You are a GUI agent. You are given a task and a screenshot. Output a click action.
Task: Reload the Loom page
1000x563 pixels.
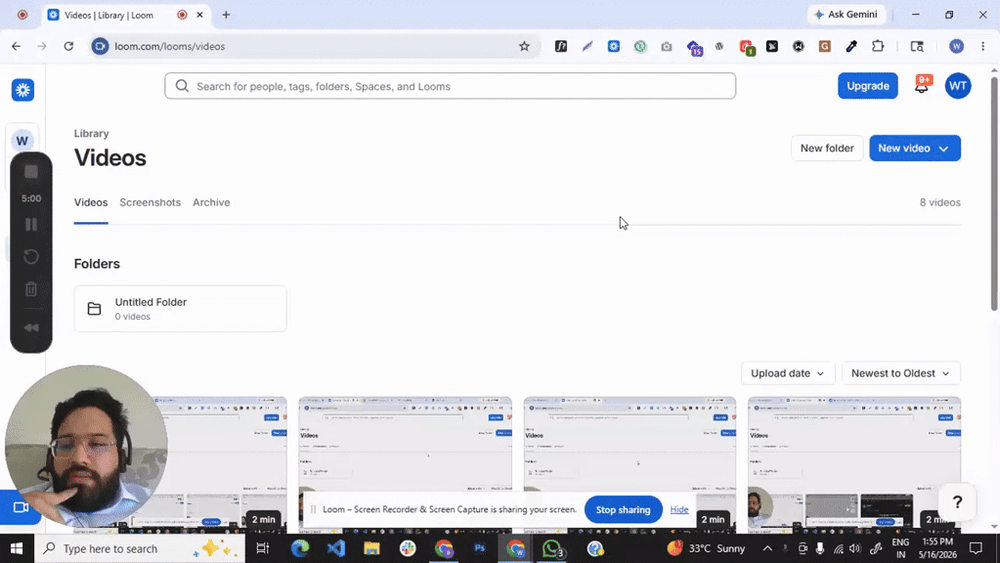(68, 46)
